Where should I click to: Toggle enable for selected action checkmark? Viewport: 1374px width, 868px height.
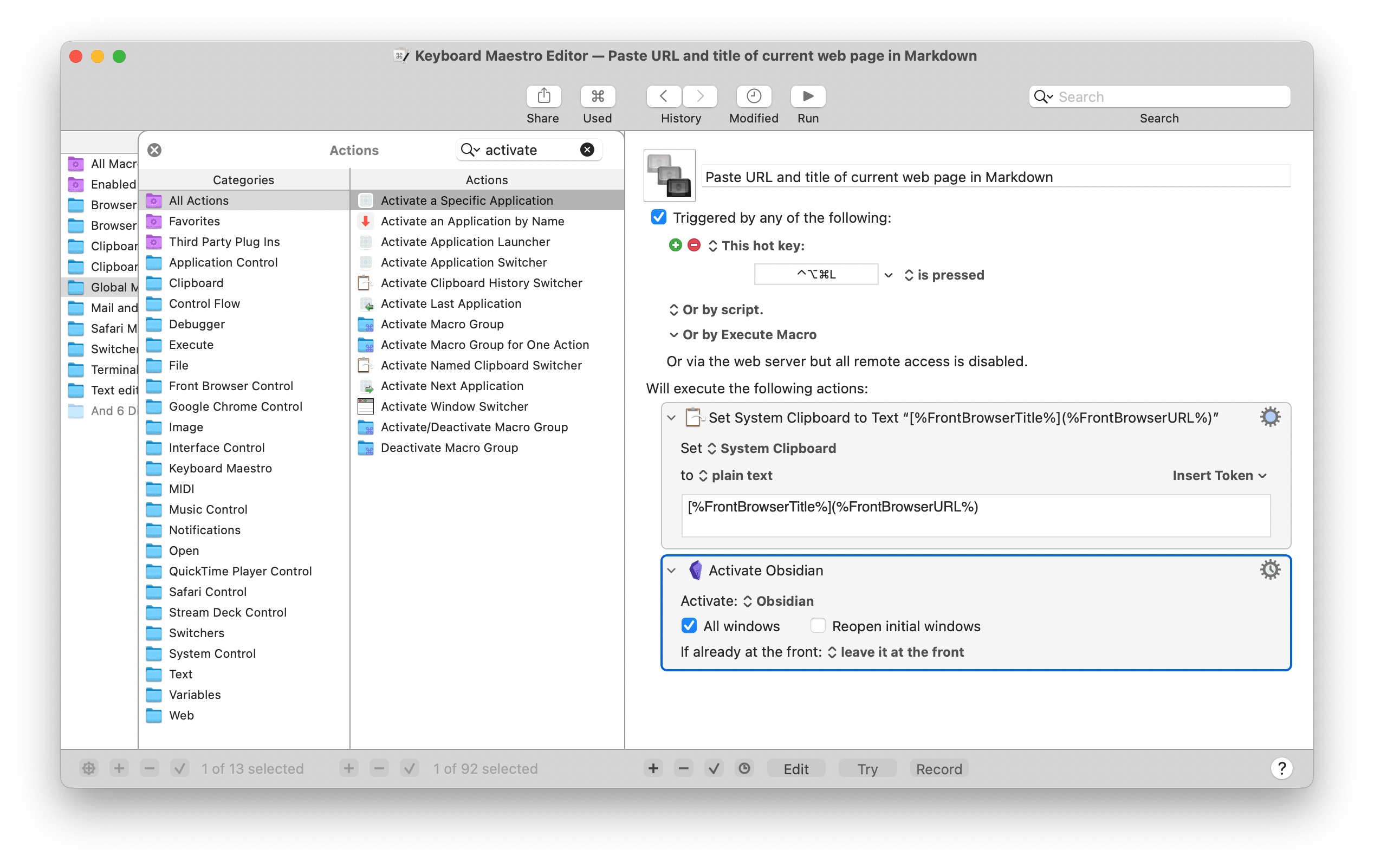[713, 768]
